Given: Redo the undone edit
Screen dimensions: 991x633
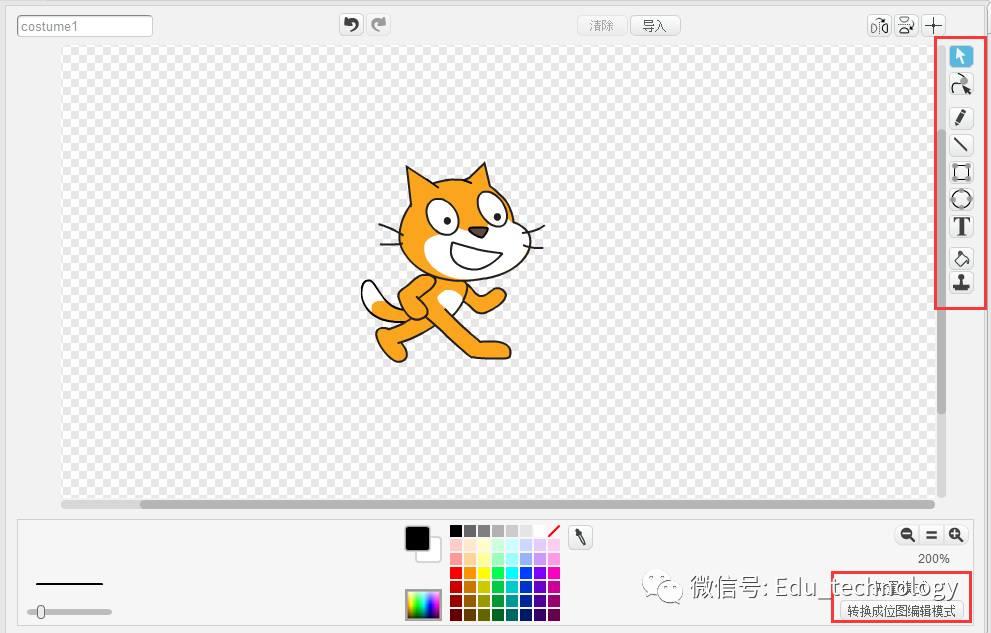Looking at the screenshot, I should (x=379, y=25).
